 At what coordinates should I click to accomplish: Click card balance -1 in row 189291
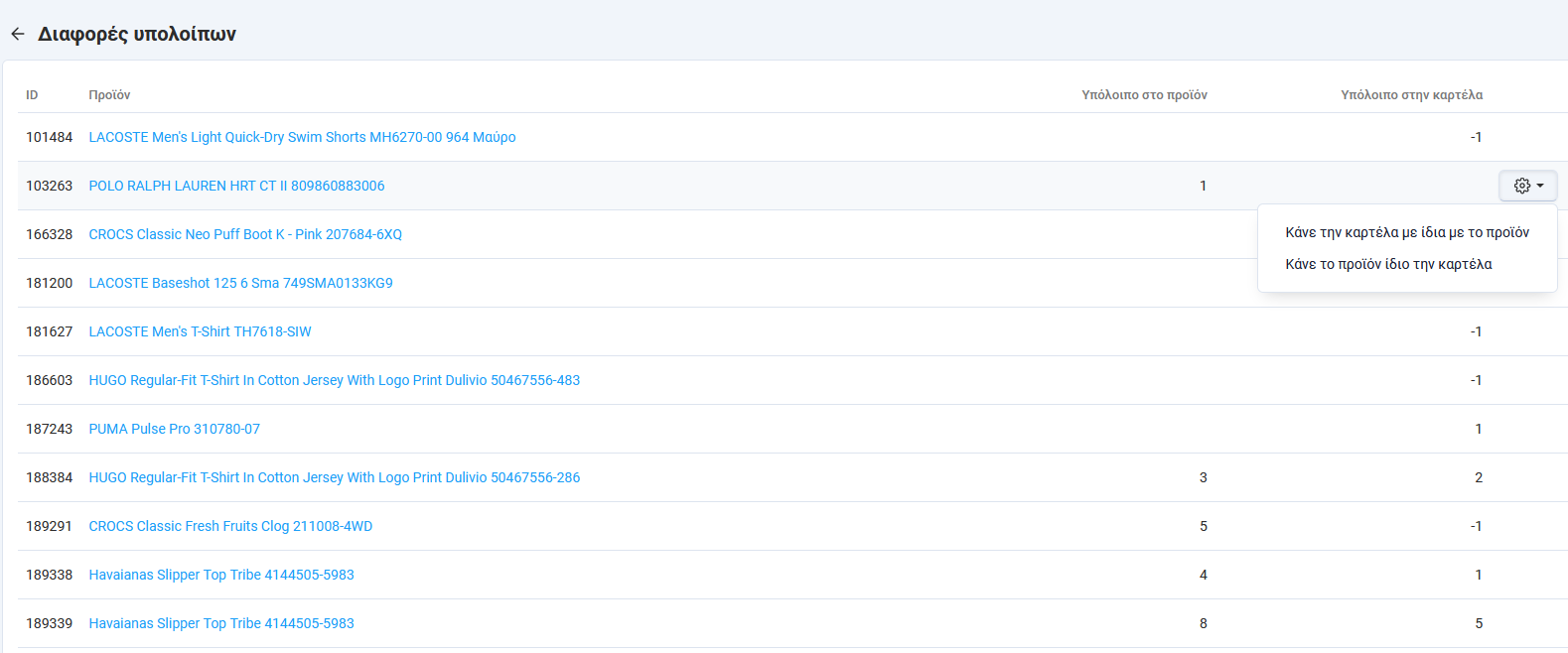coord(1476,526)
